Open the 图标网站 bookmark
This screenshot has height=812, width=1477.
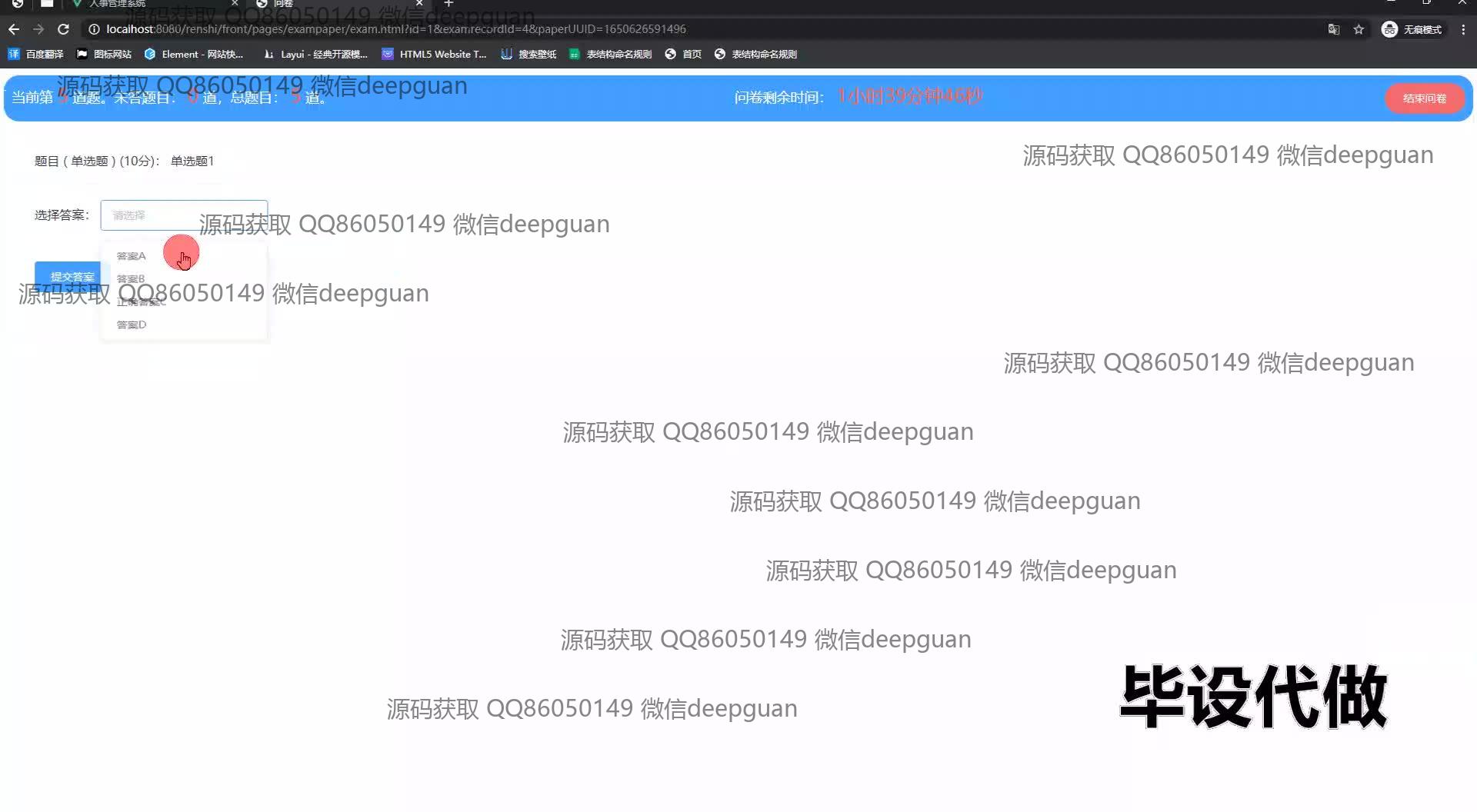[104, 54]
